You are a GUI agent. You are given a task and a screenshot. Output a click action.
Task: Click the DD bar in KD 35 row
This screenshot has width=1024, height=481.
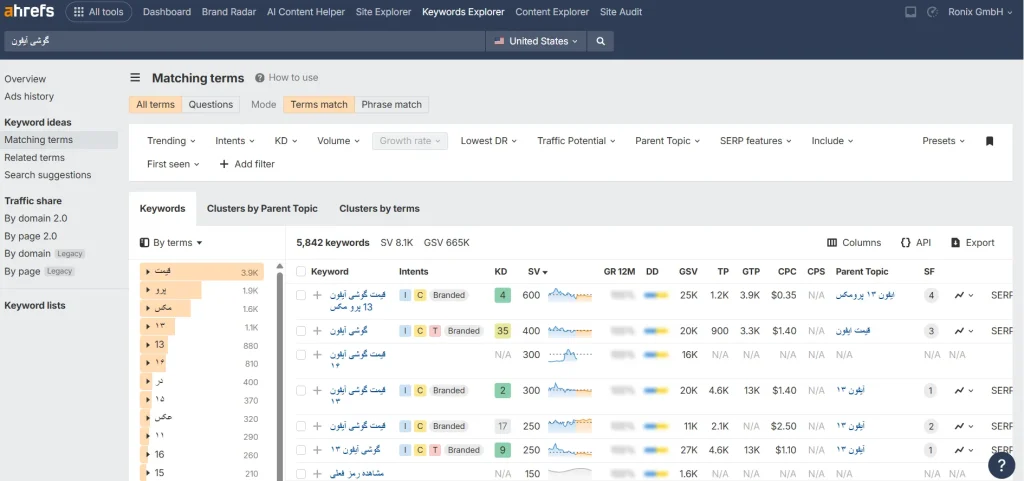click(656, 331)
